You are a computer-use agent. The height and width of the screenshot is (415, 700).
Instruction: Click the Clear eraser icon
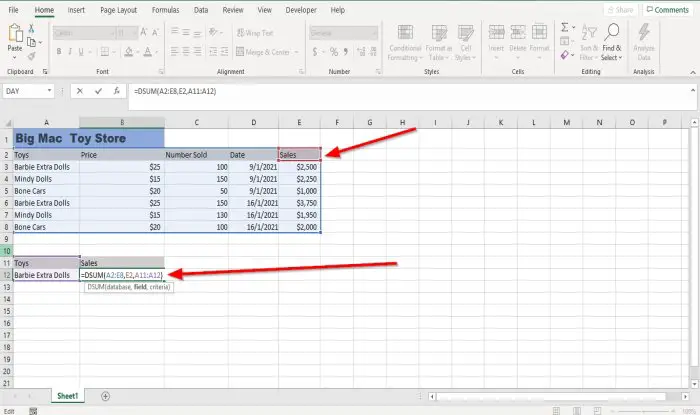click(x=565, y=55)
